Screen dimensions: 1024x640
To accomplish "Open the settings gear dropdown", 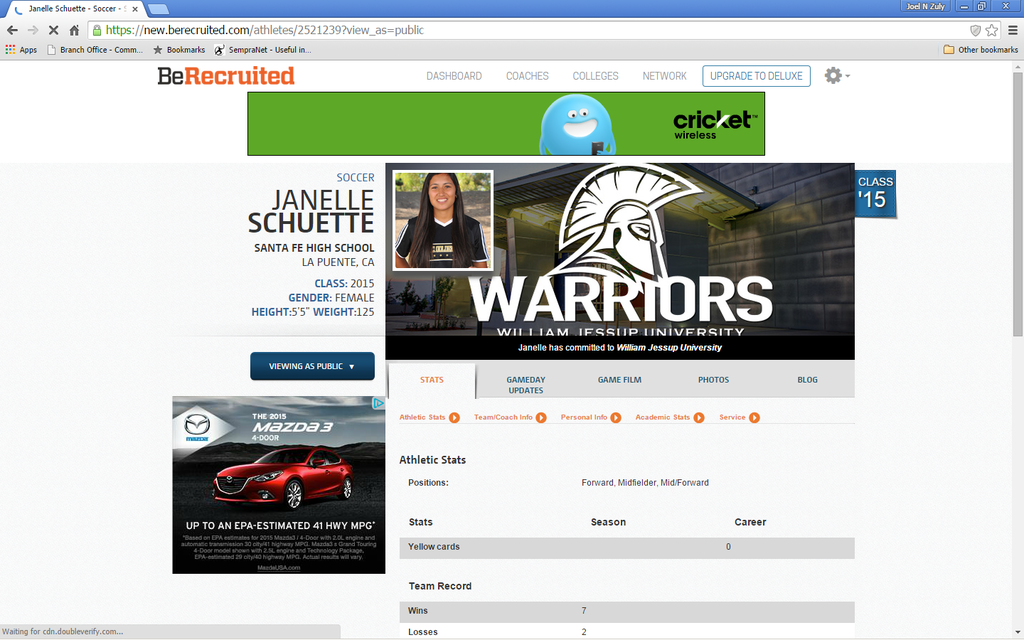I will tap(837, 76).
